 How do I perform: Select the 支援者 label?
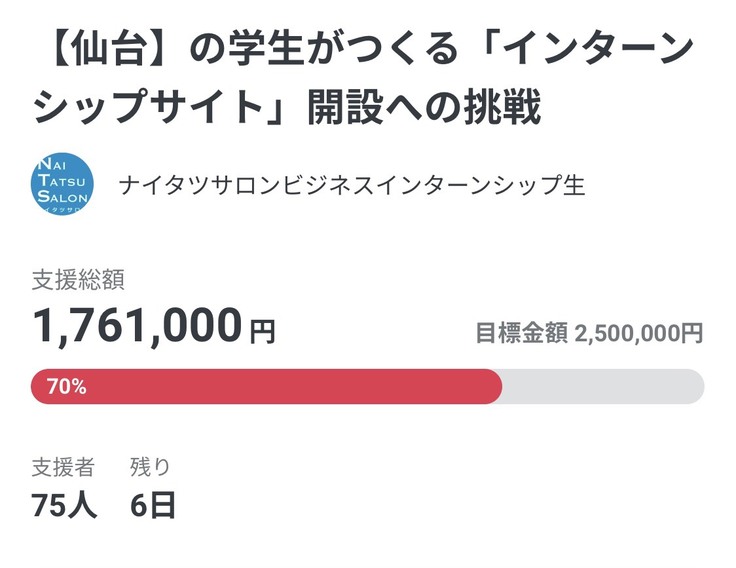[63, 466]
